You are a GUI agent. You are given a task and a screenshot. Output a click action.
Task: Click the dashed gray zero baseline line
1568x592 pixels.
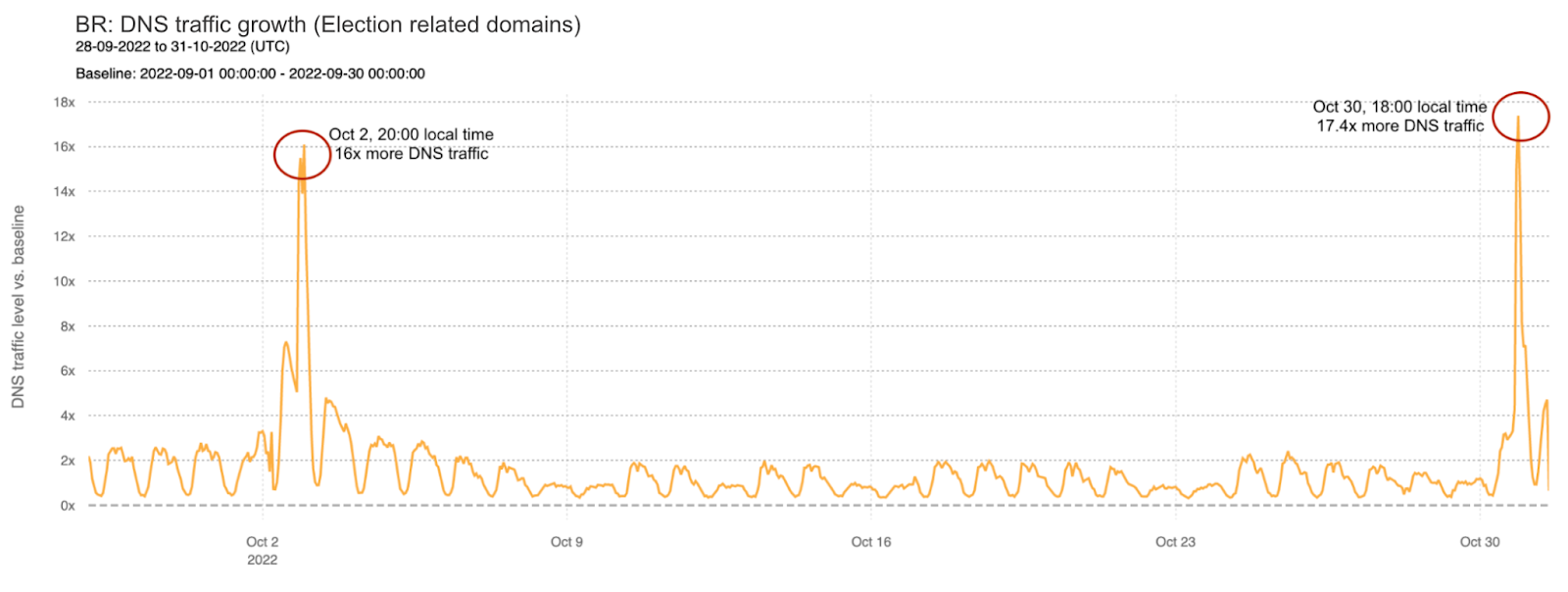818,506
